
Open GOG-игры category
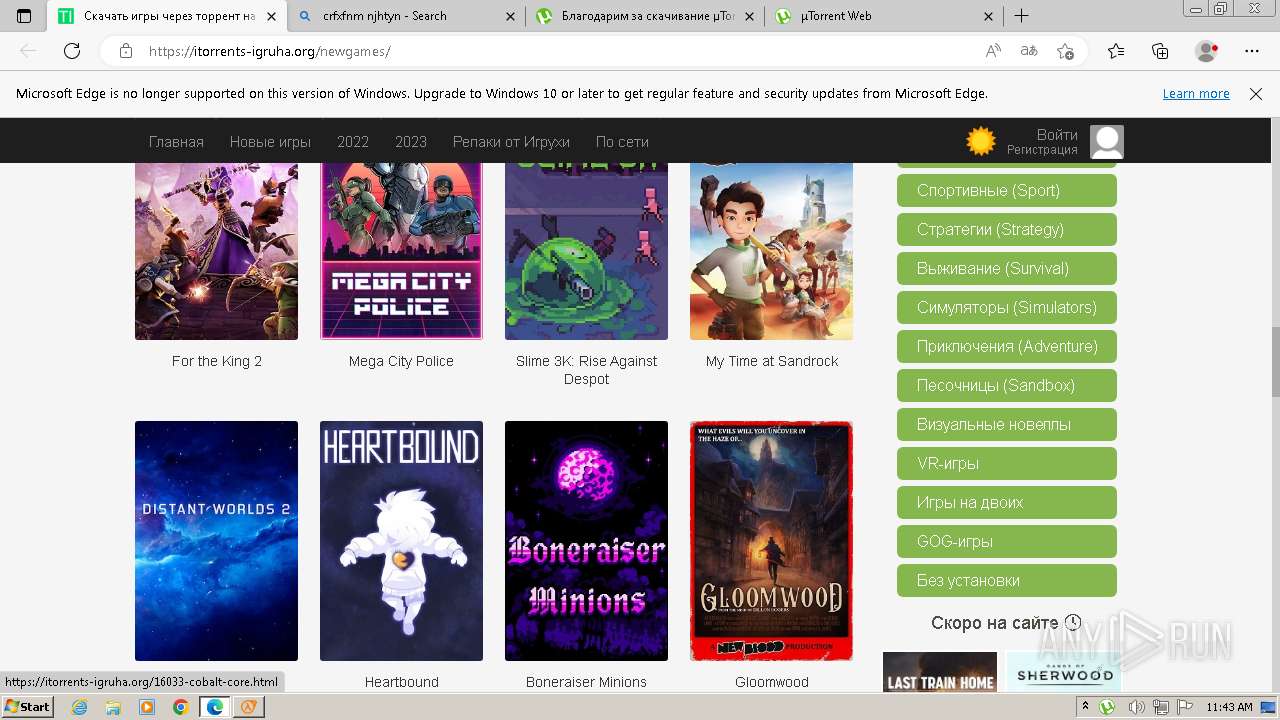pos(1007,541)
